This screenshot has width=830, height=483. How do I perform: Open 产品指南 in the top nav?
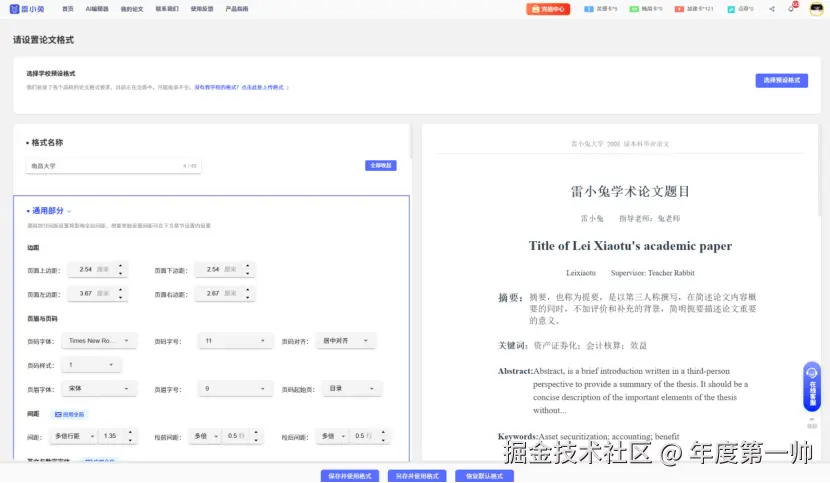click(x=237, y=9)
